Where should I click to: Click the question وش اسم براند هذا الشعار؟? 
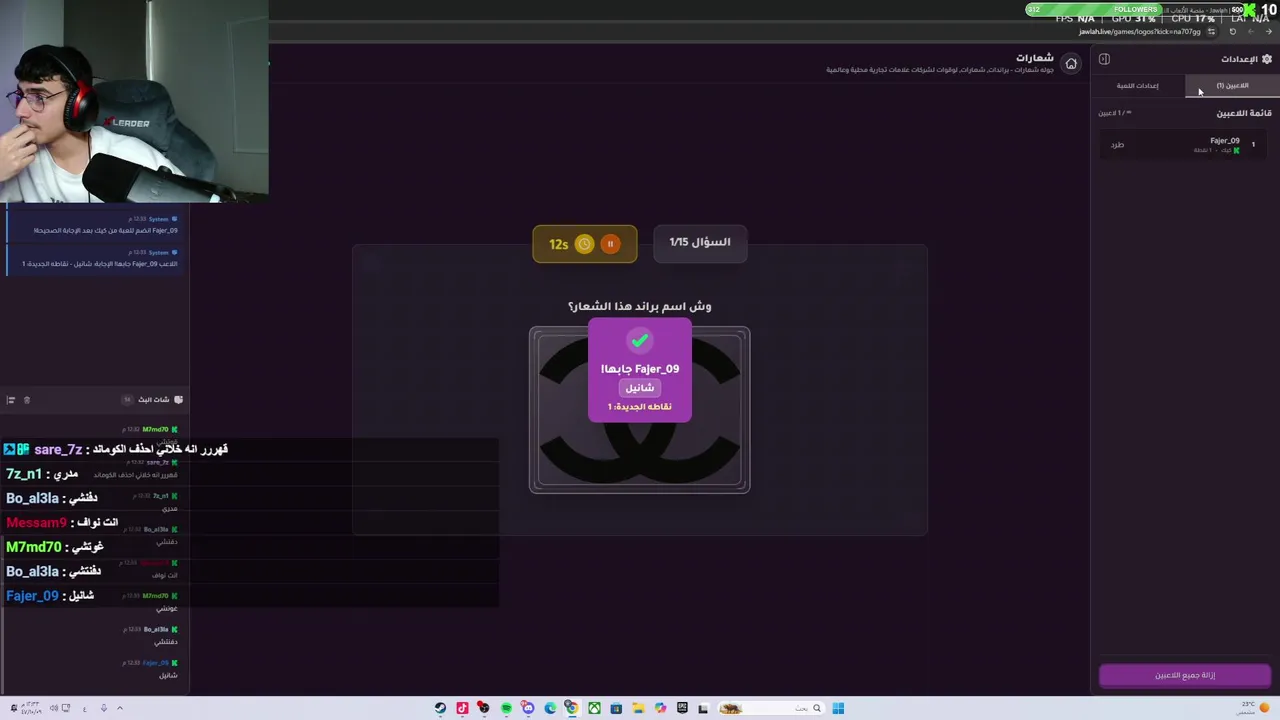640,306
